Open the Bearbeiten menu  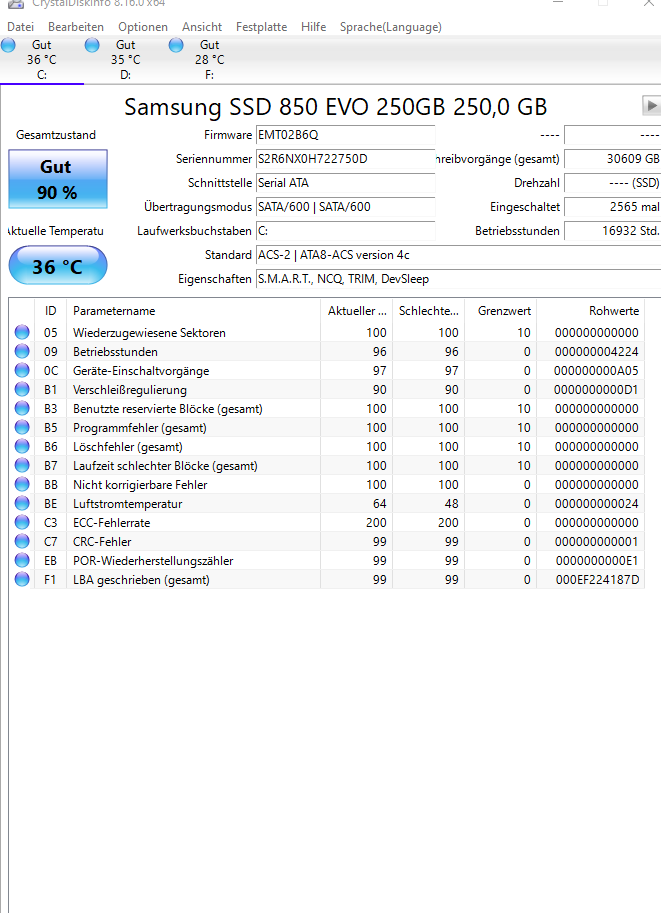point(76,27)
